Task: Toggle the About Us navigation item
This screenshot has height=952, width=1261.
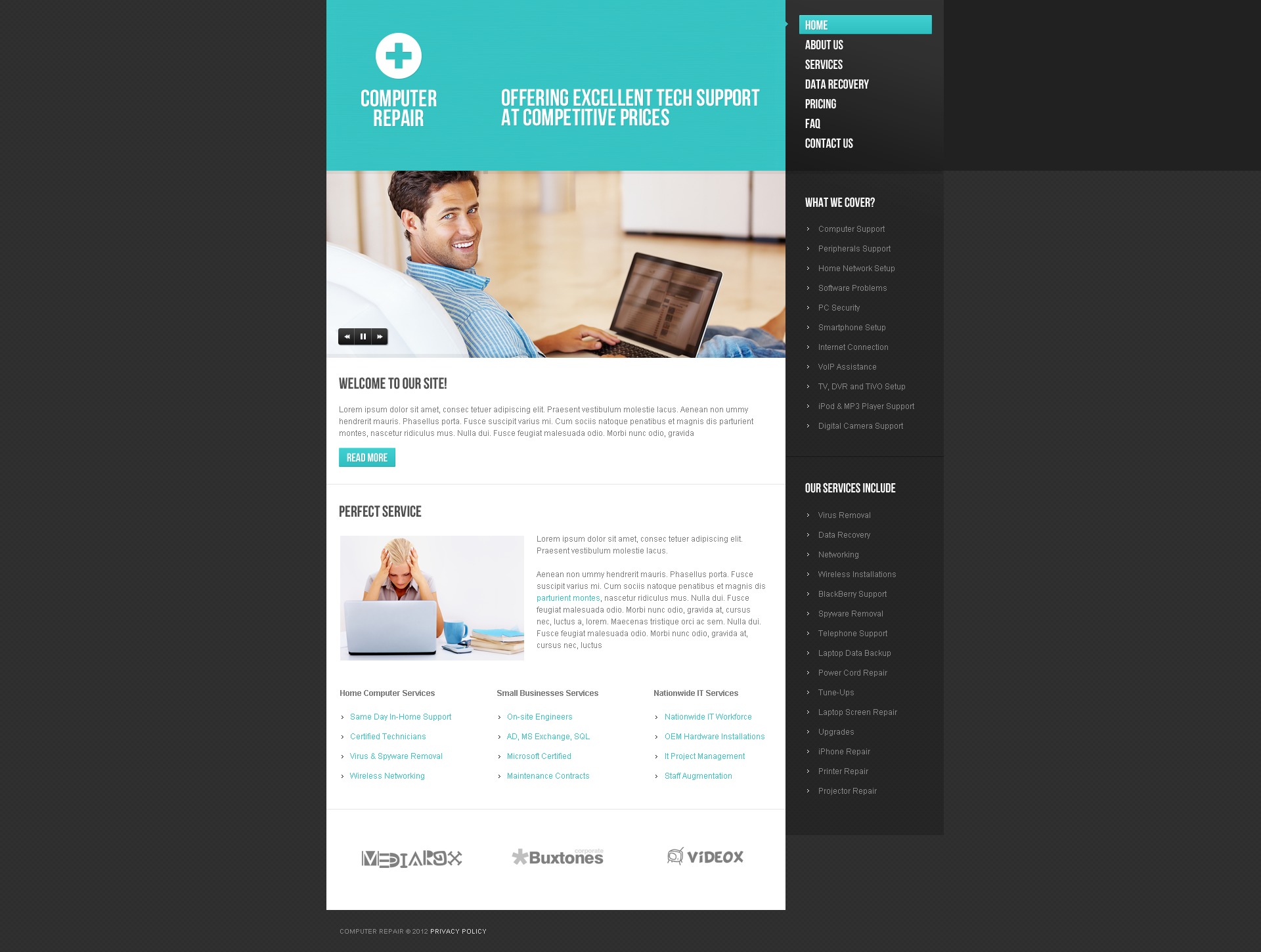Action: 825,44
